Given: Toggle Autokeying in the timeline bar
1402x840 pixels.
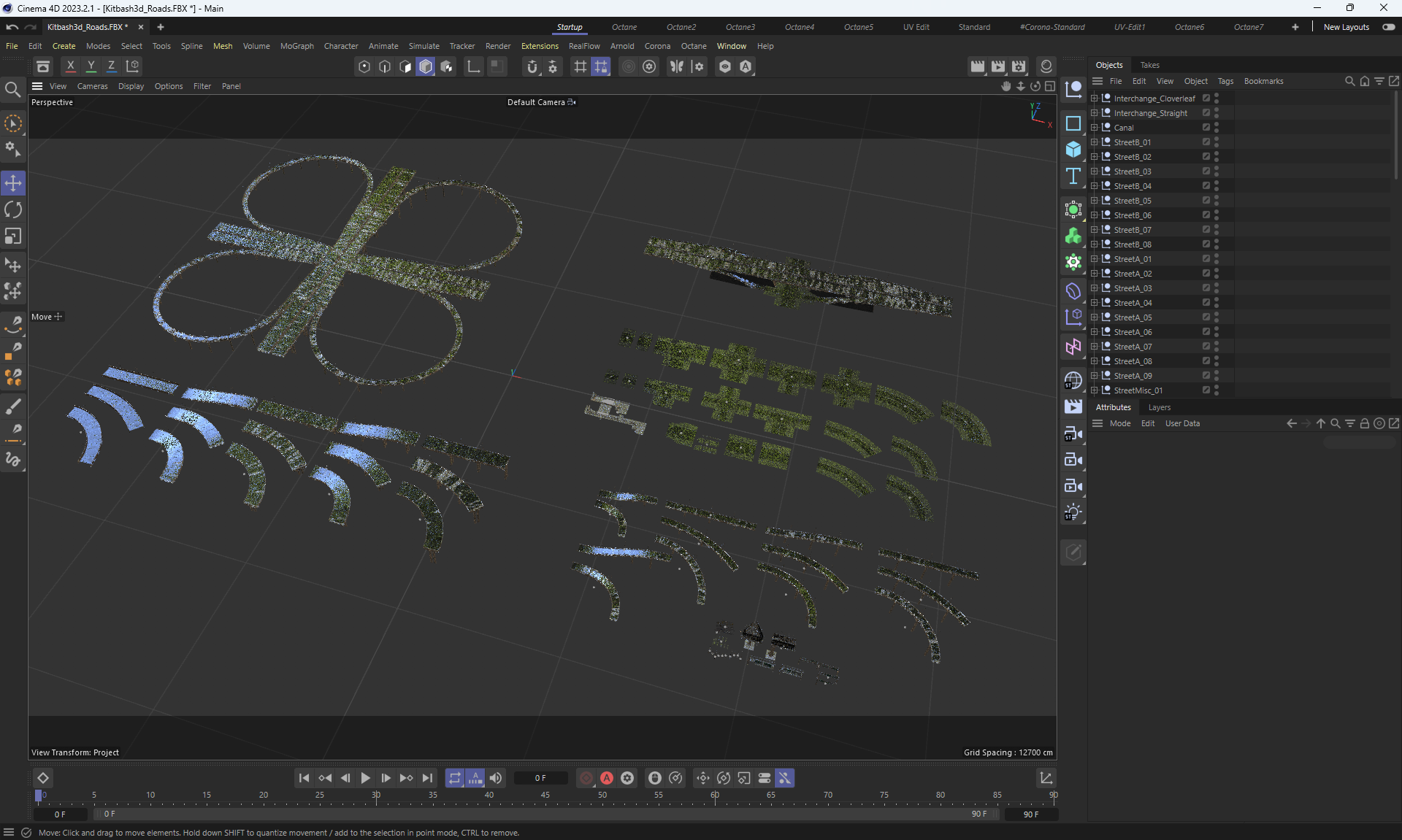Looking at the screenshot, I should coord(606,778).
